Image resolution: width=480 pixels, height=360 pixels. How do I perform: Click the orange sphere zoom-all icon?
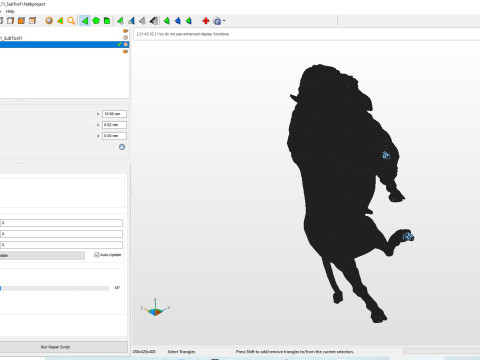click(x=49, y=21)
